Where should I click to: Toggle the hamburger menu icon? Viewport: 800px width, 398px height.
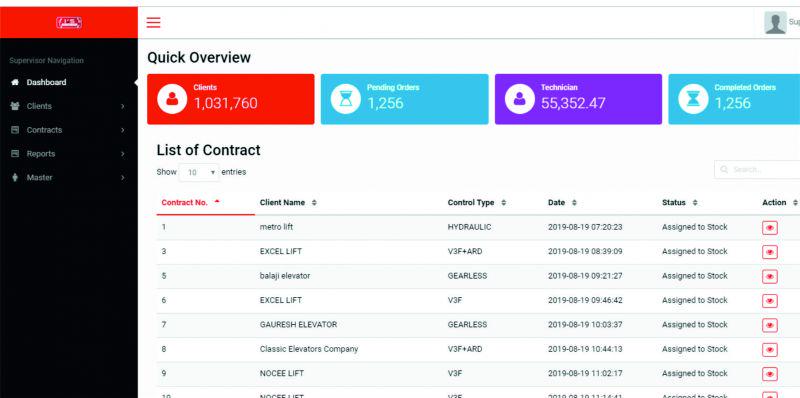154,22
